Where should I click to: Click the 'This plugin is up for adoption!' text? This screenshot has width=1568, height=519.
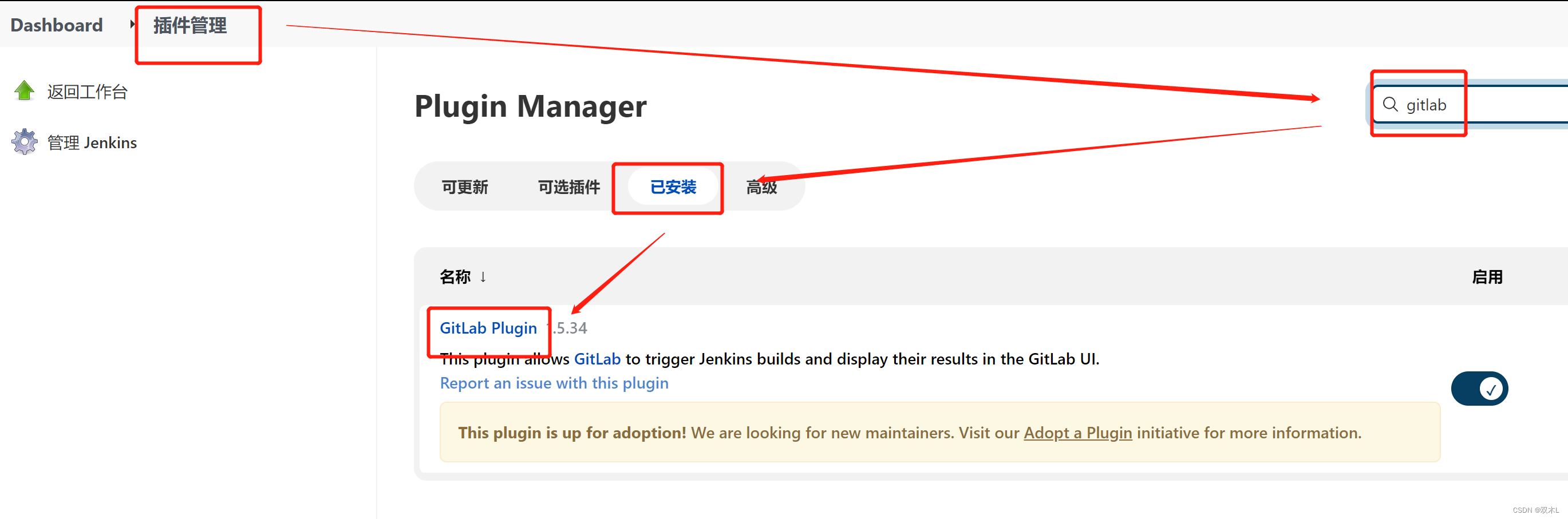(x=571, y=433)
